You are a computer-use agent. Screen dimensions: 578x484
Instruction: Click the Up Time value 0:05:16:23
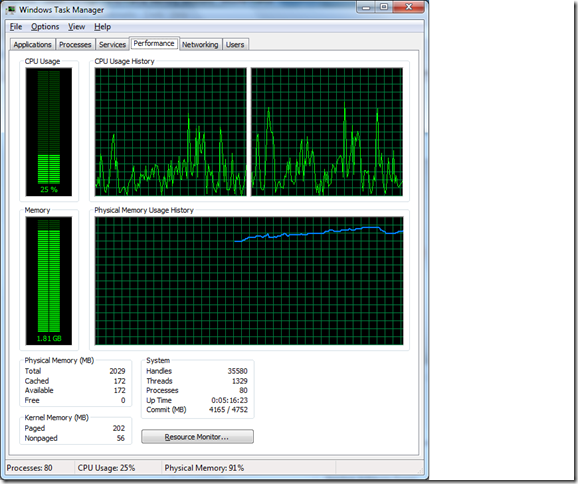[x=230, y=400]
